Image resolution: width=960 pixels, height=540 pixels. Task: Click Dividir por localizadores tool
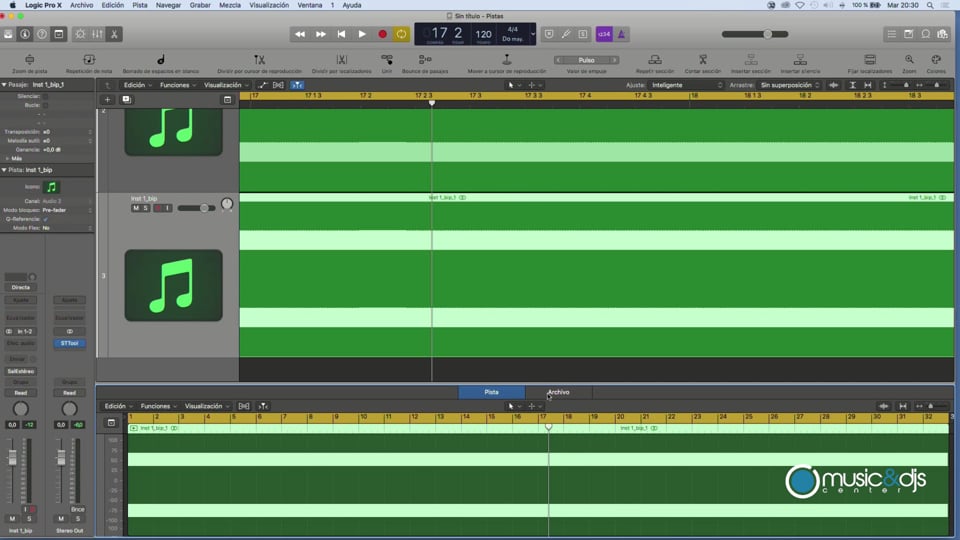click(342, 63)
